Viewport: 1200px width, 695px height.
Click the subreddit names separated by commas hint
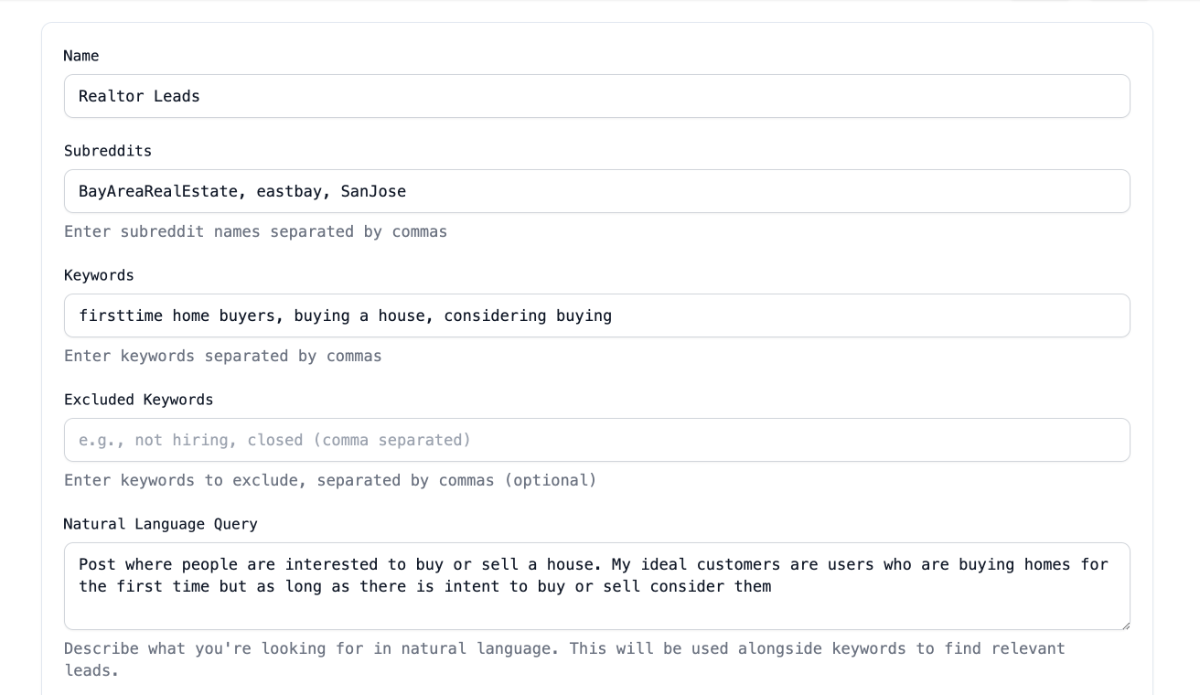point(255,232)
